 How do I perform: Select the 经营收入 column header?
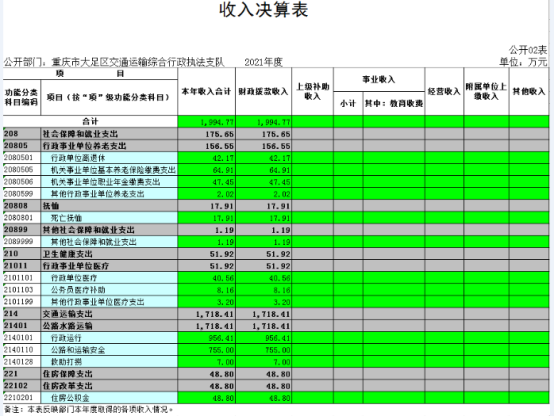(444, 92)
